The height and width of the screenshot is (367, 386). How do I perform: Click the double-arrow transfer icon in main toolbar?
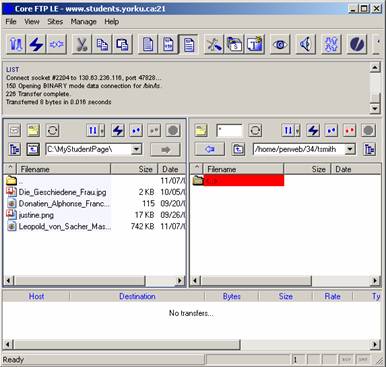click(x=56, y=44)
